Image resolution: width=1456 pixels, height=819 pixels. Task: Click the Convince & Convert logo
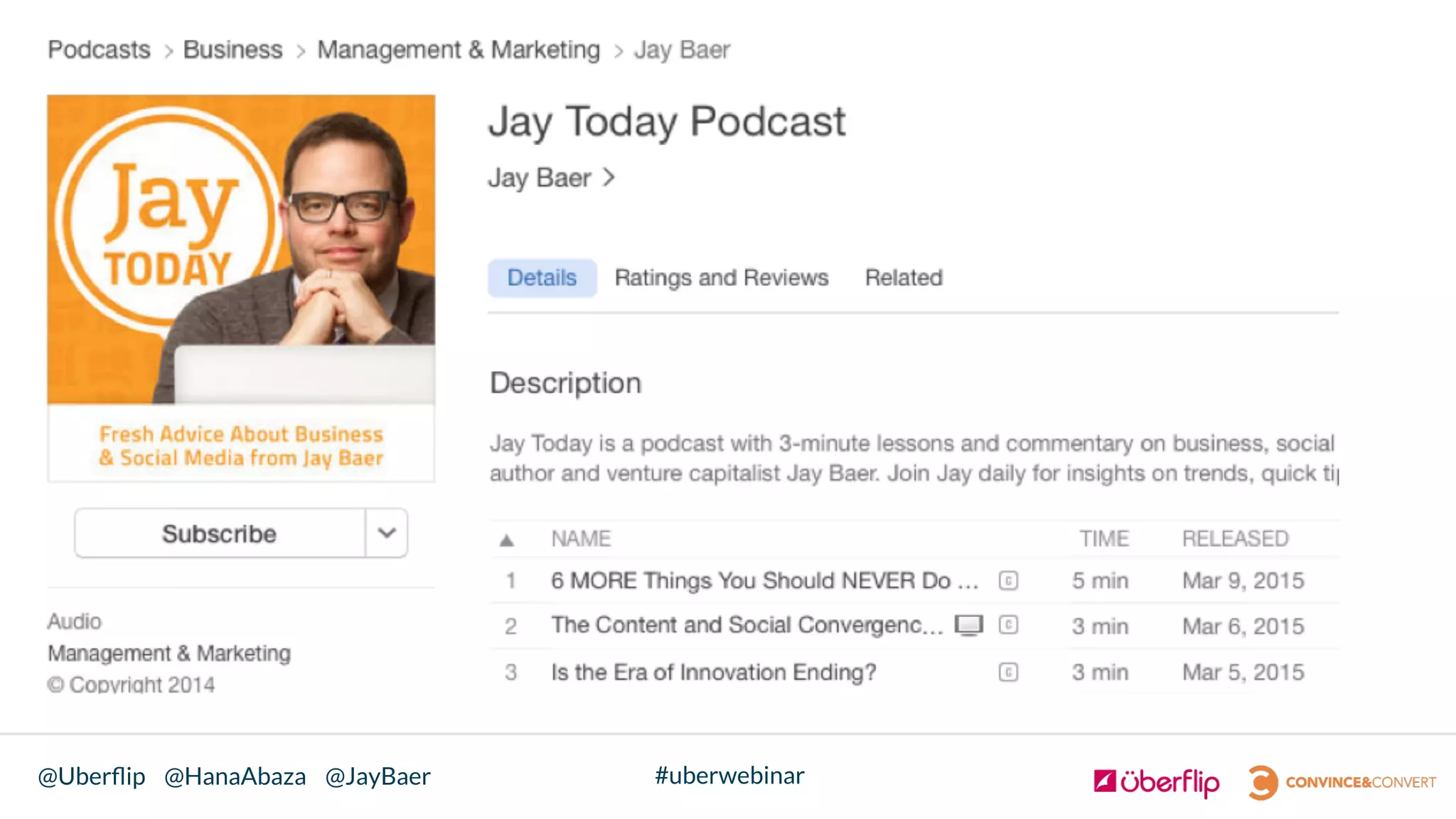click(x=1342, y=782)
